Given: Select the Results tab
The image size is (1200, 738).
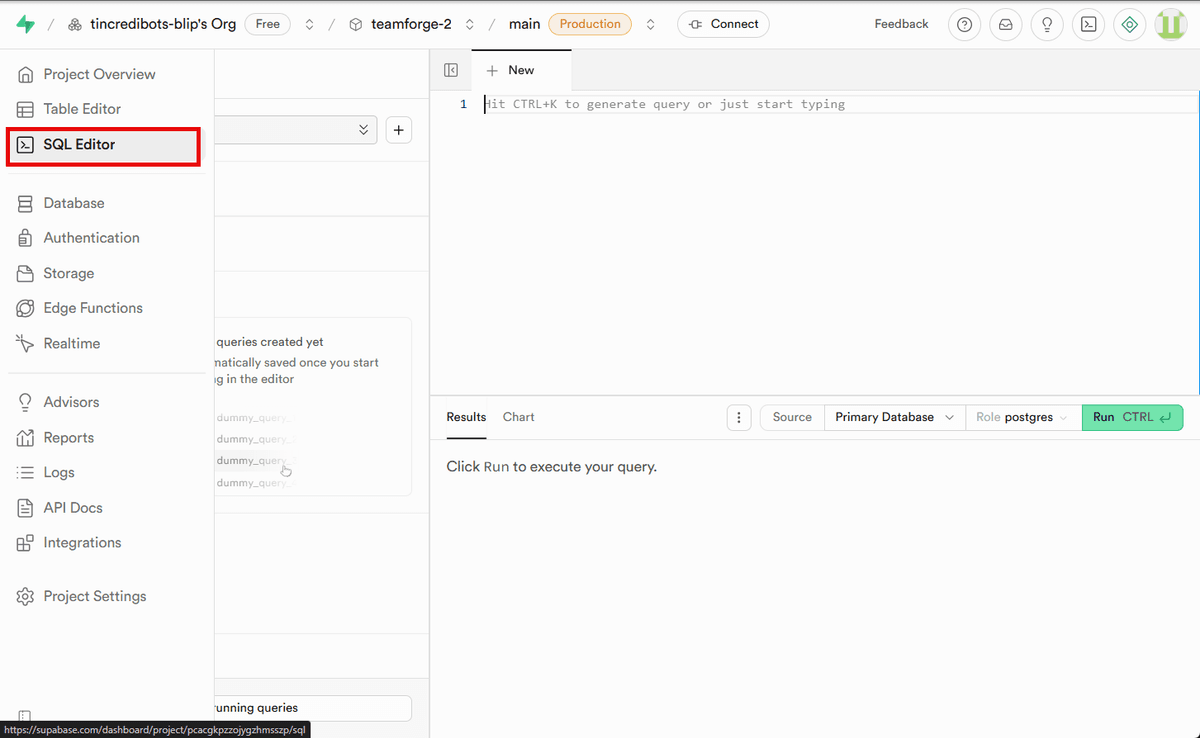Looking at the screenshot, I should click(466, 417).
